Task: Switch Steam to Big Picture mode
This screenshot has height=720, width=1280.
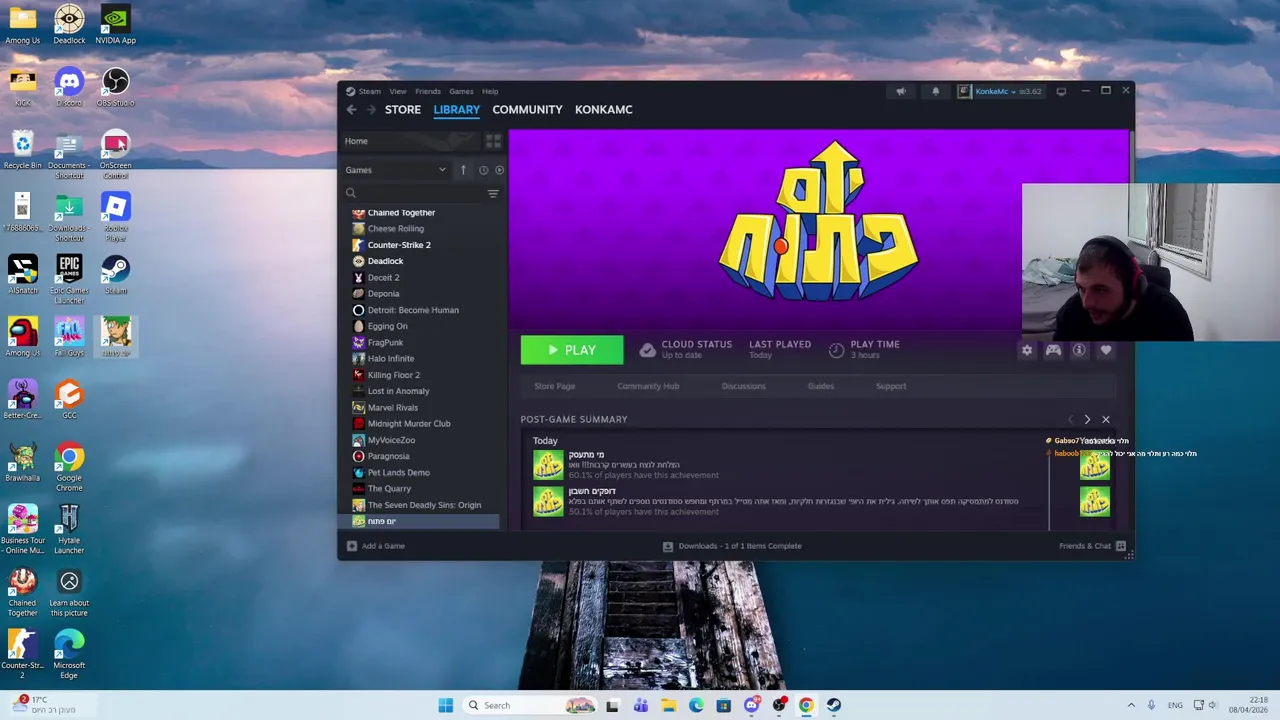Action: coord(1061,91)
